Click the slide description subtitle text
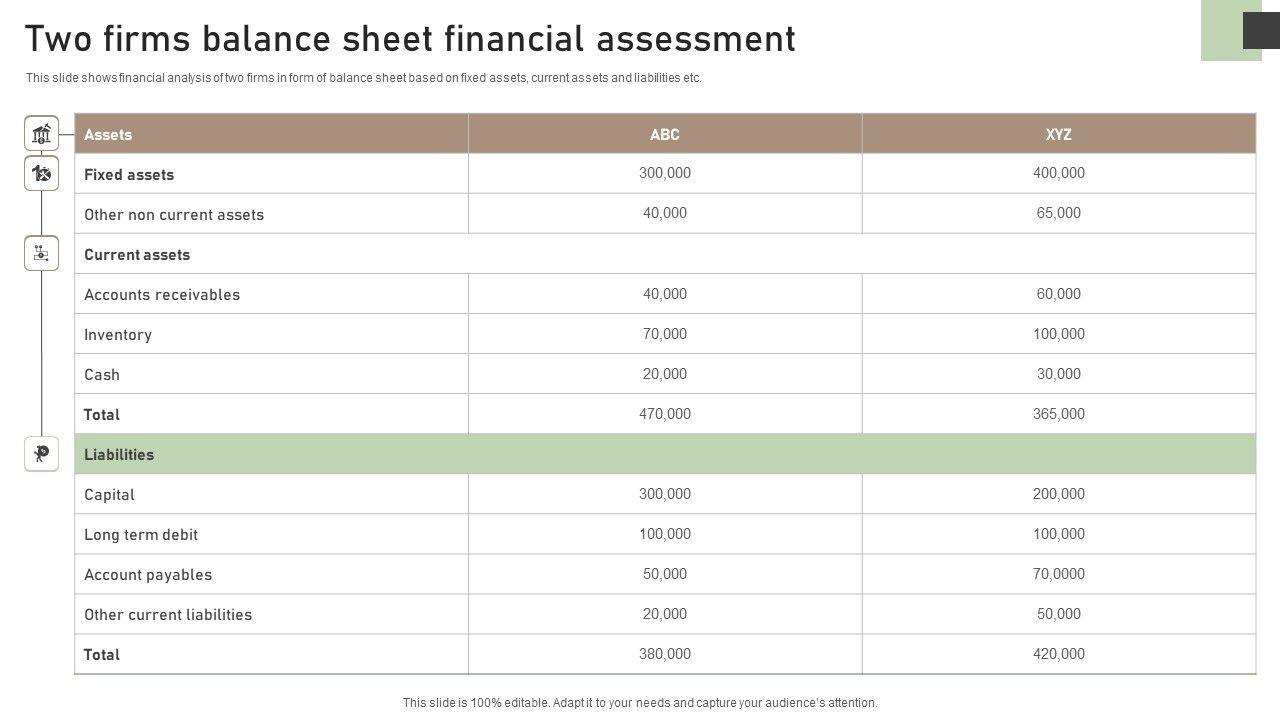This screenshot has height=720, width=1280. 364,78
